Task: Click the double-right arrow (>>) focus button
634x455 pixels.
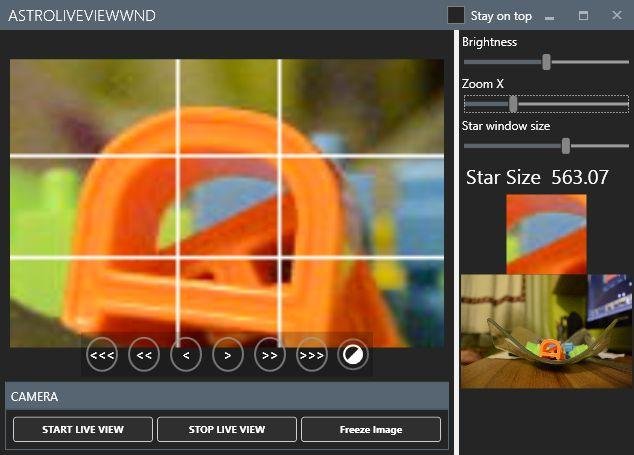Action: (x=270, y=354)
